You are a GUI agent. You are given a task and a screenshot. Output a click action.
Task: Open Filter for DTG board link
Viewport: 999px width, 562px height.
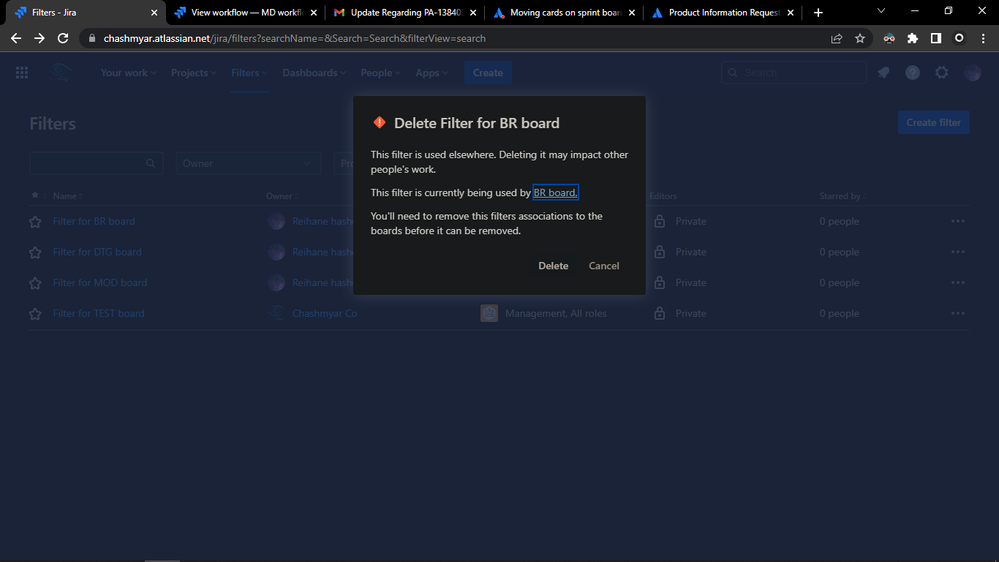pyautogui.click(x=97, y=252)
